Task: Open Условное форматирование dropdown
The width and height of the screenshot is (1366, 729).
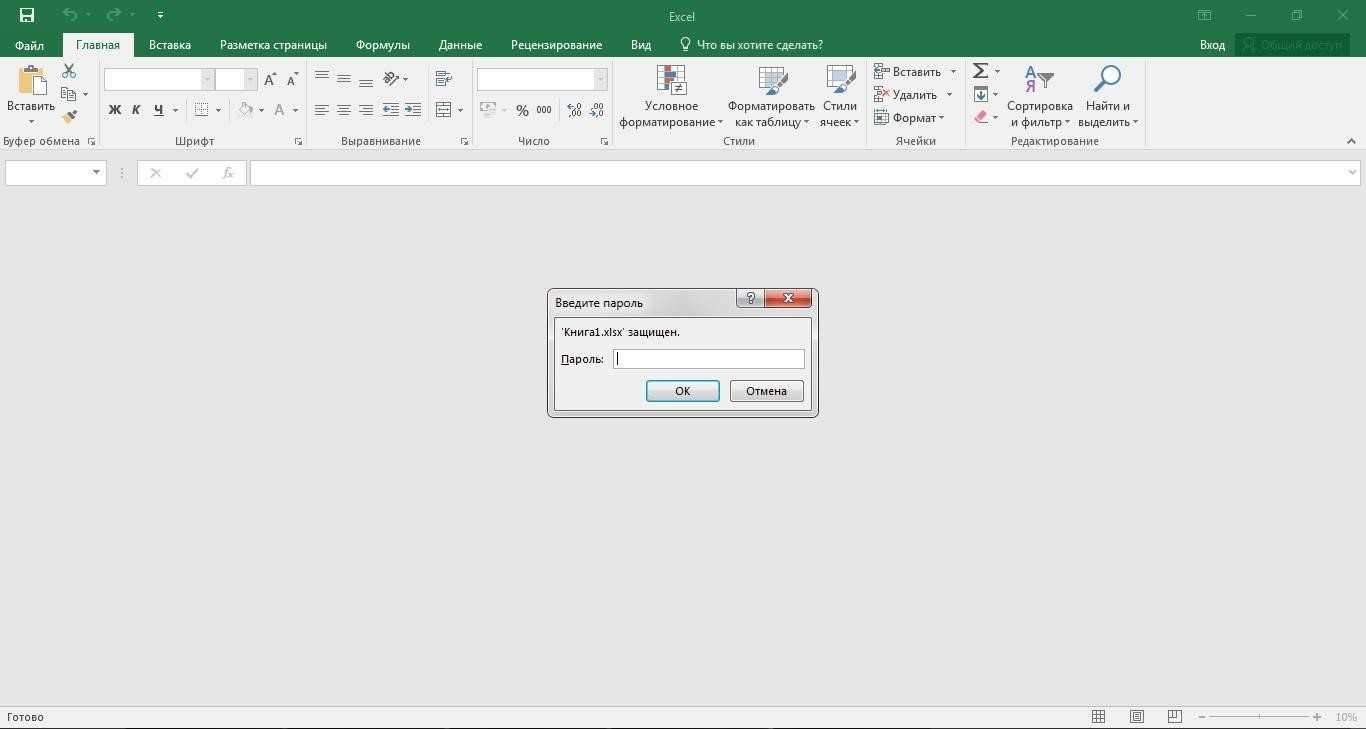Action: coord(671,97)
